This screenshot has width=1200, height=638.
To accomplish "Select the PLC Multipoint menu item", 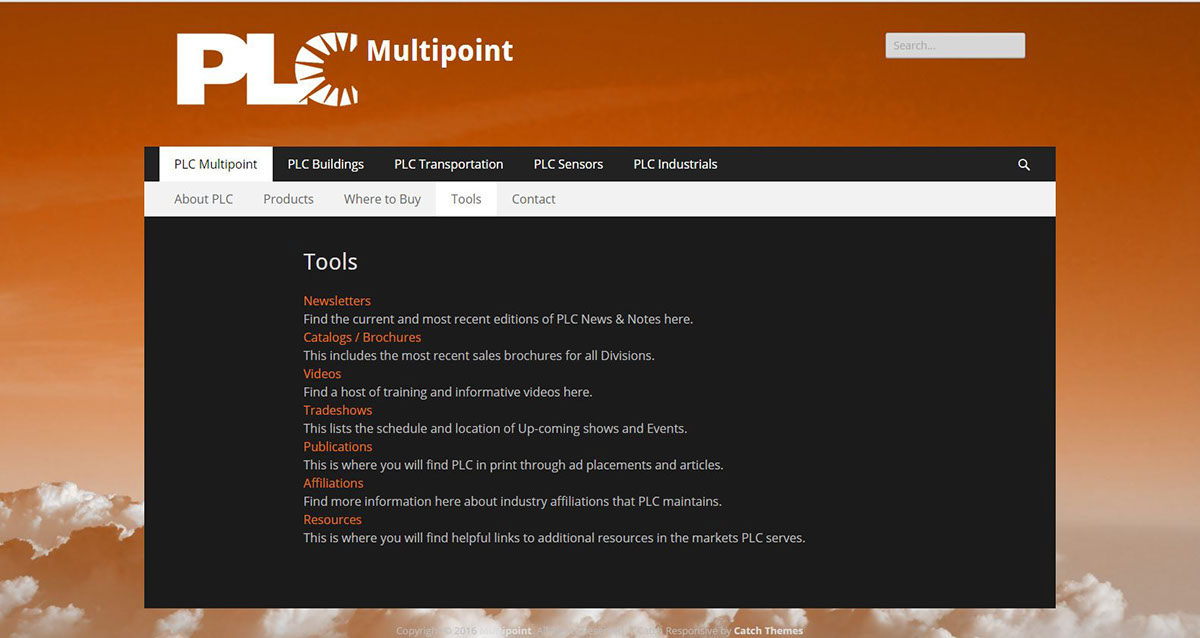I will (216, 164).
